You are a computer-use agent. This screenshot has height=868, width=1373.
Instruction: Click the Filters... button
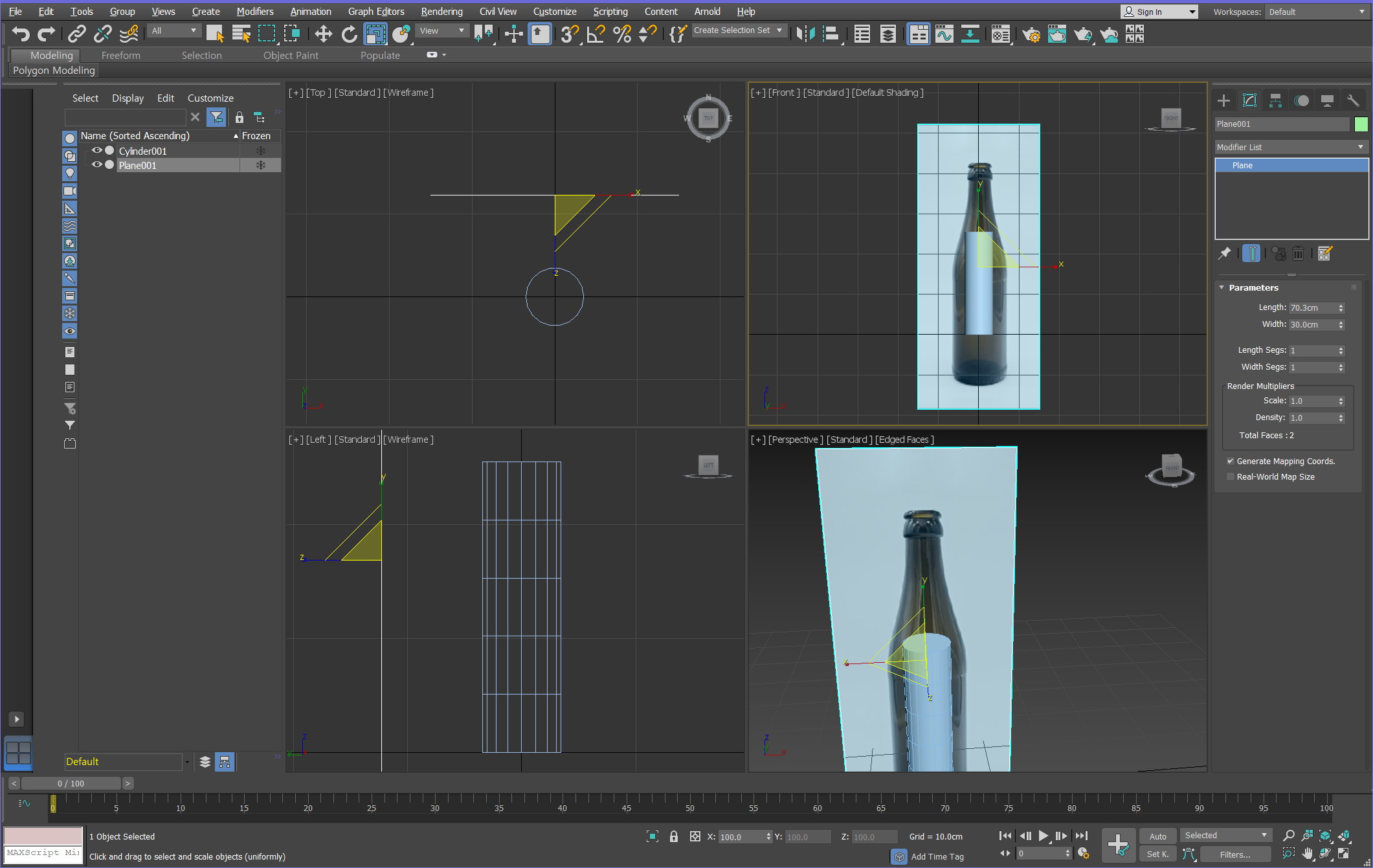[x=1235, y=854]
